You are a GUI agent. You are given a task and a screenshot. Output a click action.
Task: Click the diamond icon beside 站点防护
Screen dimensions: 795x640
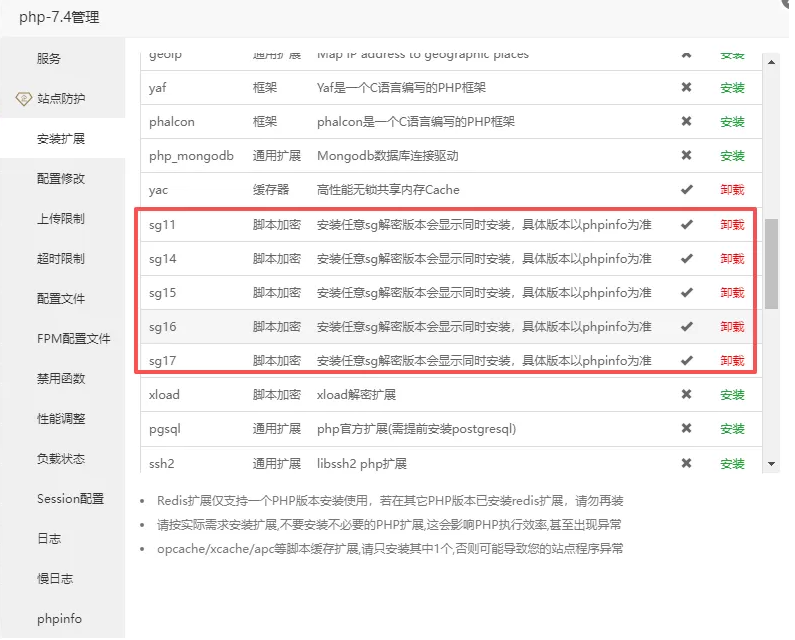pos(23,98)
